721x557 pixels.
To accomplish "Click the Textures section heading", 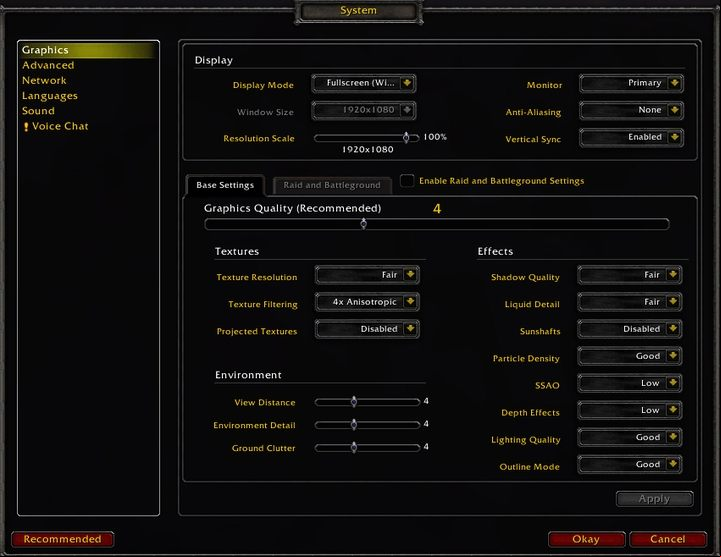I will tap(237, 251).
